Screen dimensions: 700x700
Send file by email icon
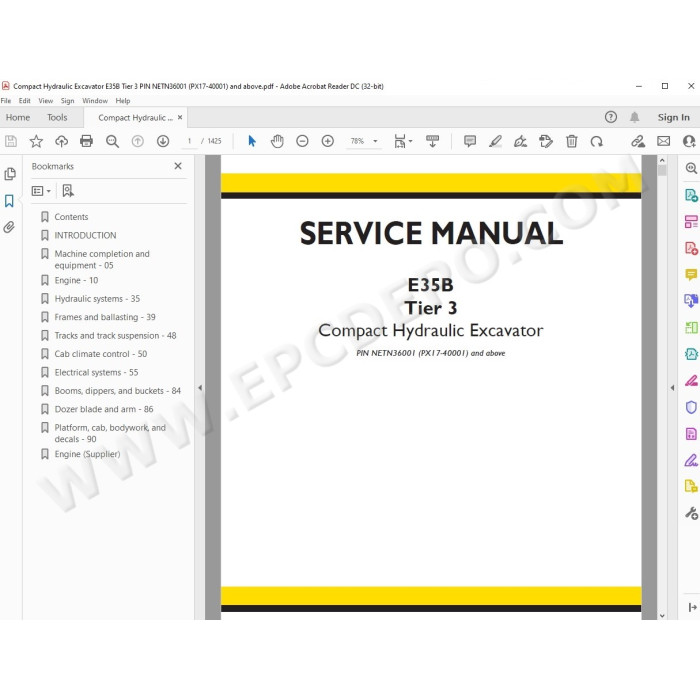pos(663,142)
